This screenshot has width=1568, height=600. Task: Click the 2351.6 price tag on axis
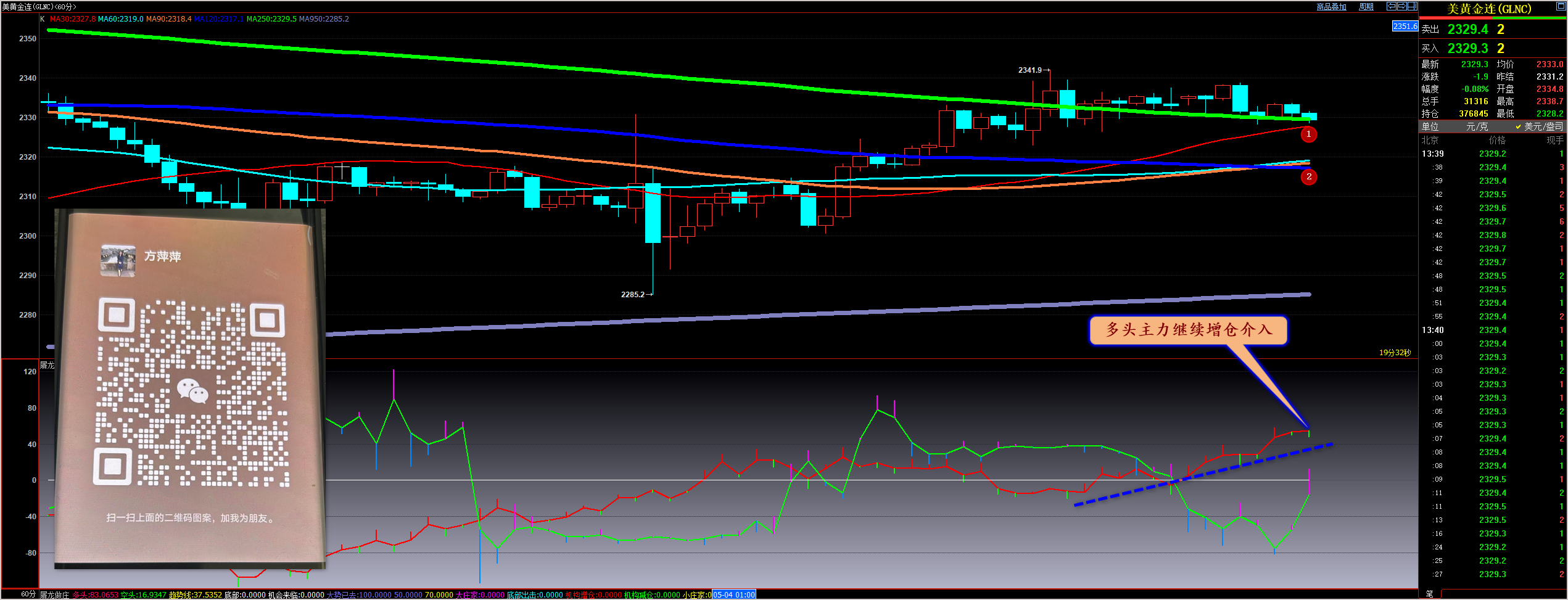1405,27
